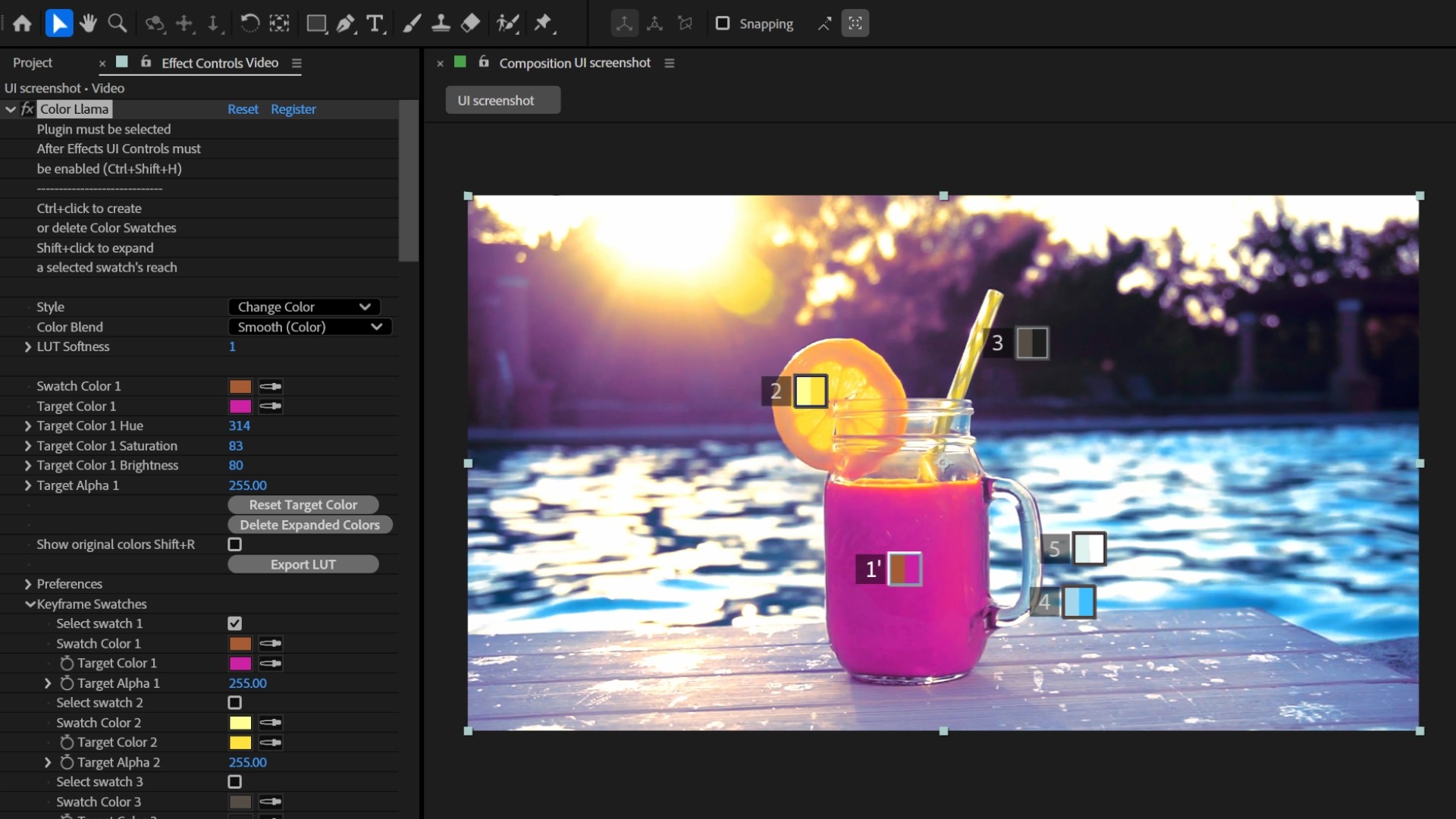Enable the Snapping checkbox
The width and height of the screenshot is (1456, 819).
point(723,24)
